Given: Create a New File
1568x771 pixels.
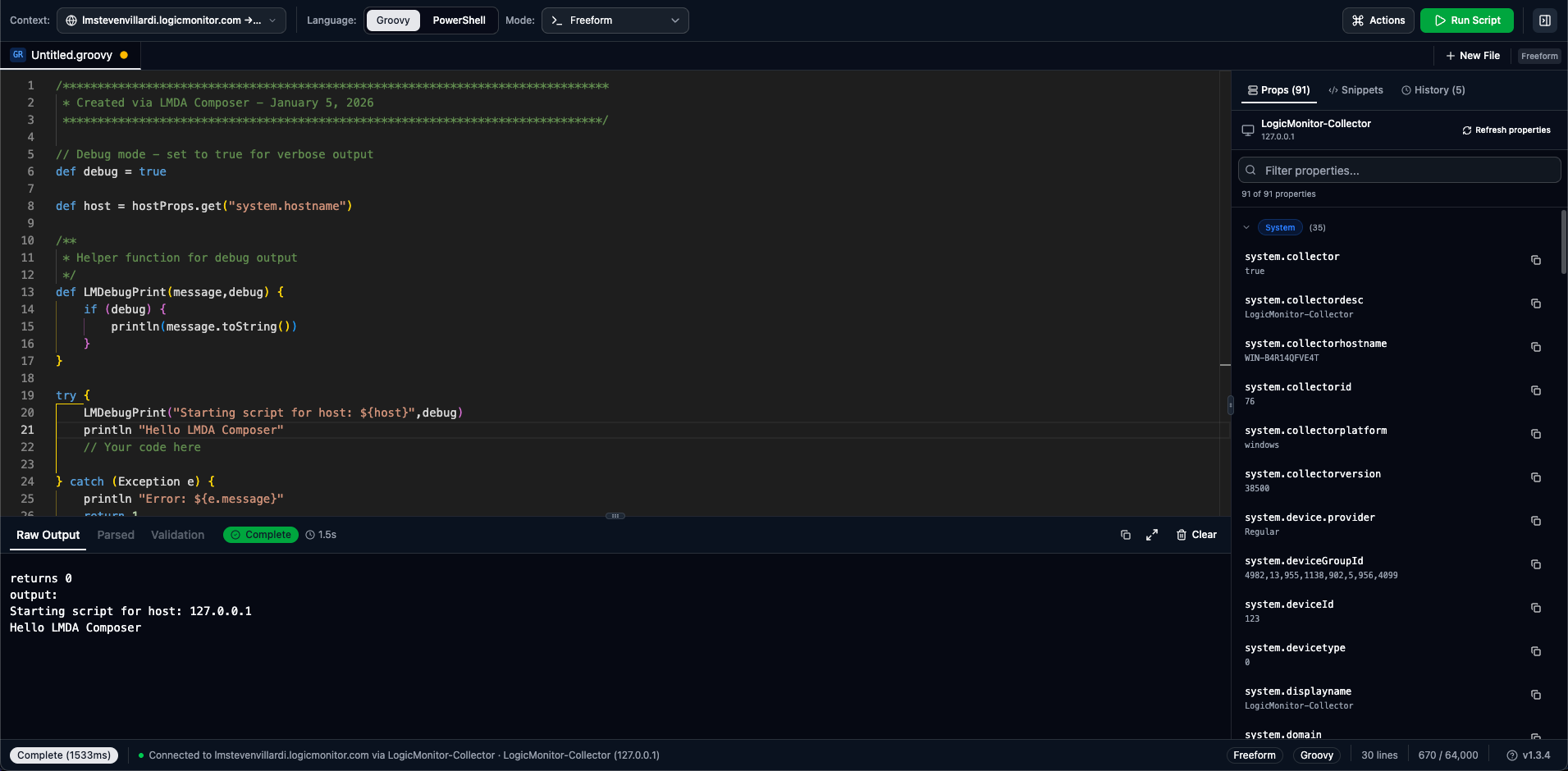Looking at the screenshot, I should [1472, 56].
